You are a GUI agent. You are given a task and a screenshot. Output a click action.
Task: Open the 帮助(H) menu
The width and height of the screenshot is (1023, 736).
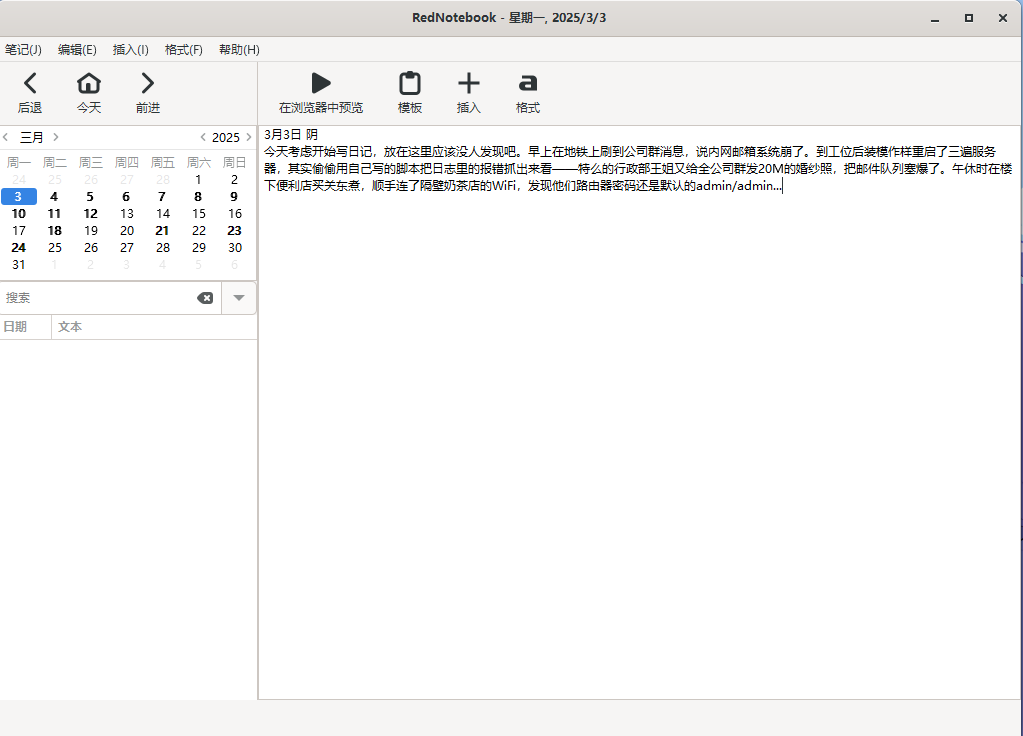239,50
